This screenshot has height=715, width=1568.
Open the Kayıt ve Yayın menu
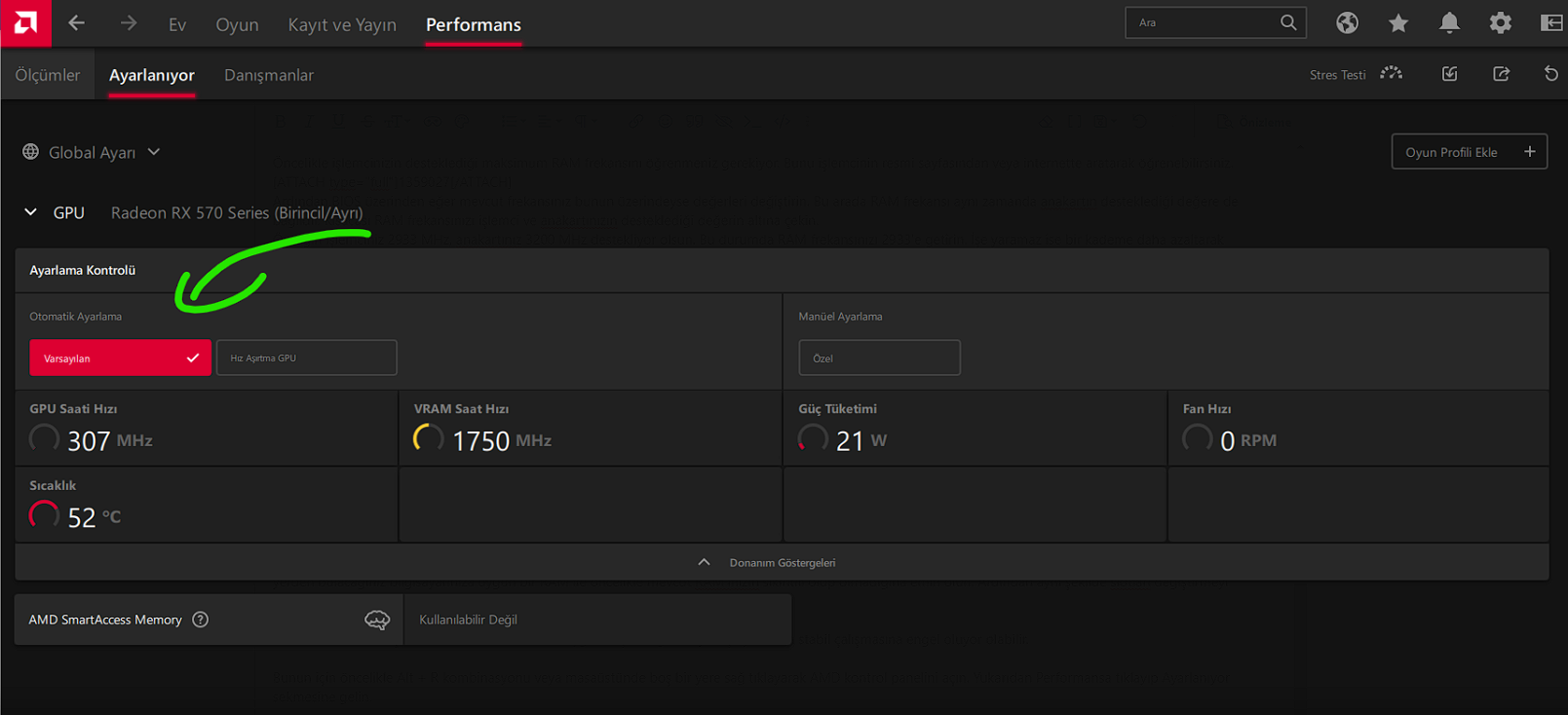342,24
